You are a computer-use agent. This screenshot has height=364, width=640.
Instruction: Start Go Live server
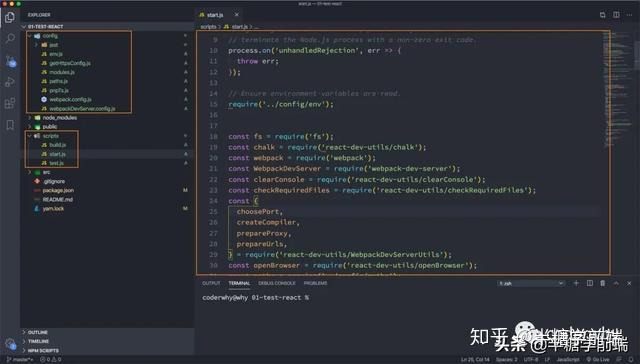pos(598,360)
